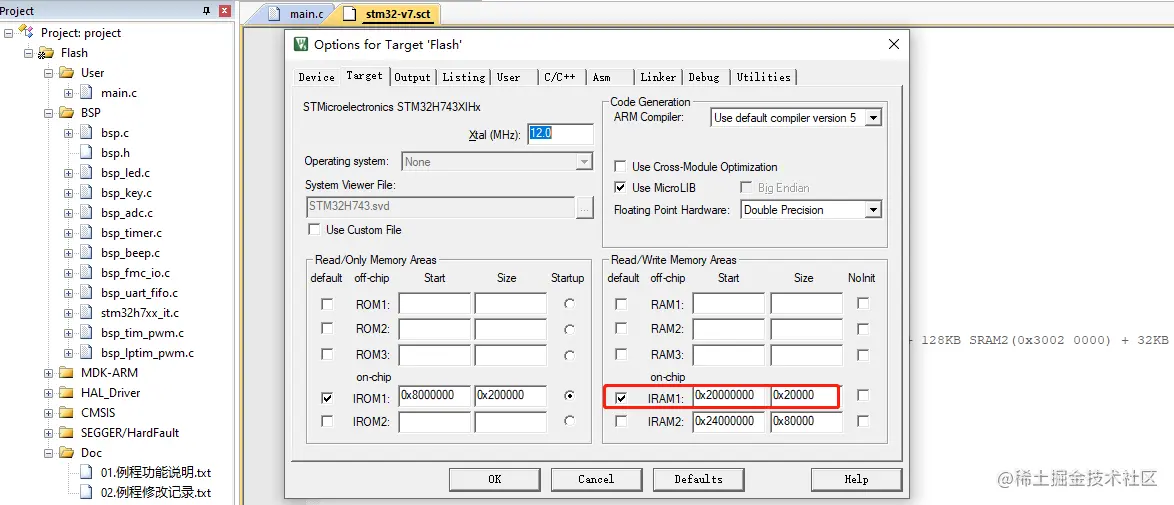Click the 01.例程功能说明.txt file icon

(88, 473)
